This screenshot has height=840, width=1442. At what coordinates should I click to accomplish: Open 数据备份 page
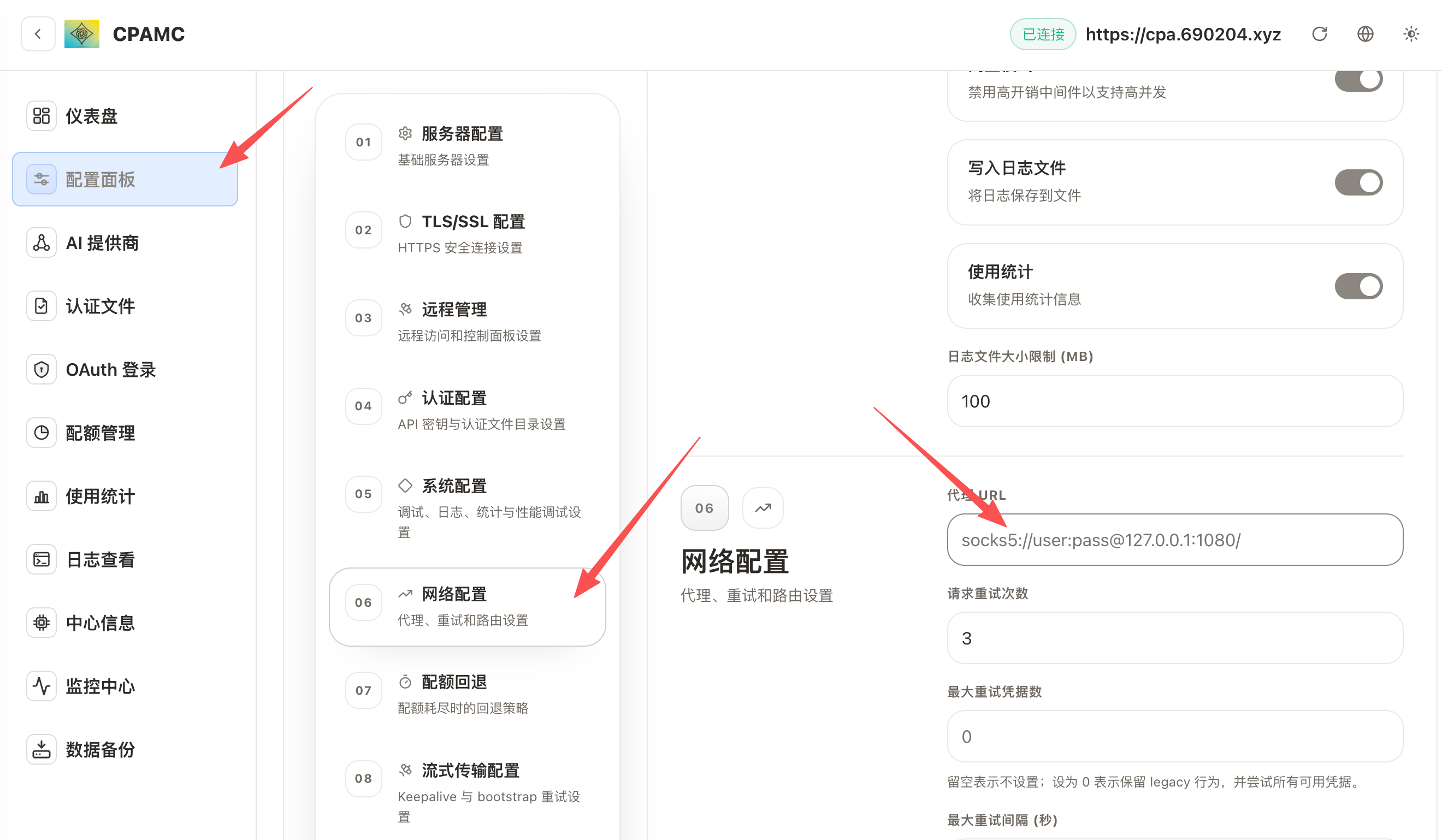(x=125, y=749)
